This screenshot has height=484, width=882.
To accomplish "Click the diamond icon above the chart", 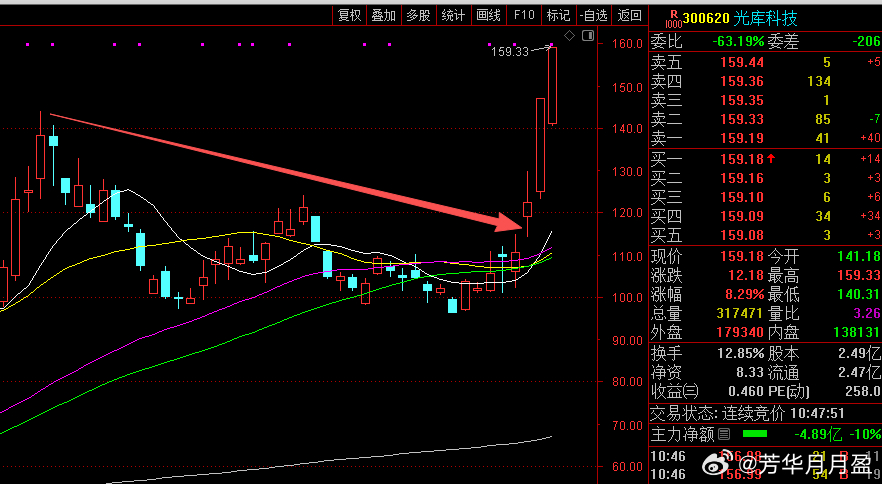I will click(569, 36).
